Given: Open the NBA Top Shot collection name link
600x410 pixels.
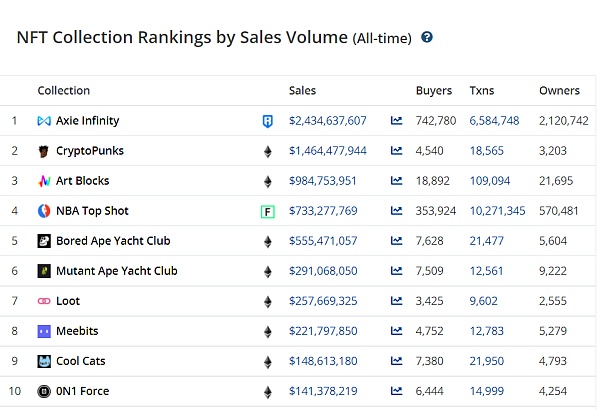Looking at the screenshot, I should [92, 211].
